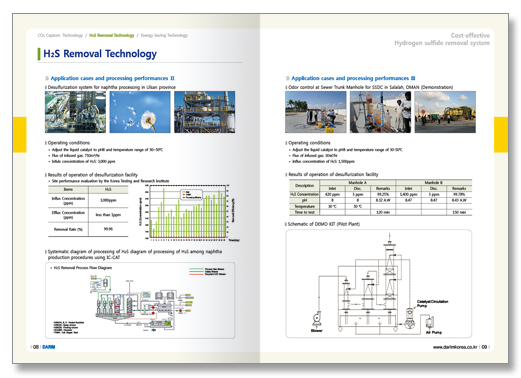Select the H2S Removal Technology breadcrumb tab

pos(112,35)
